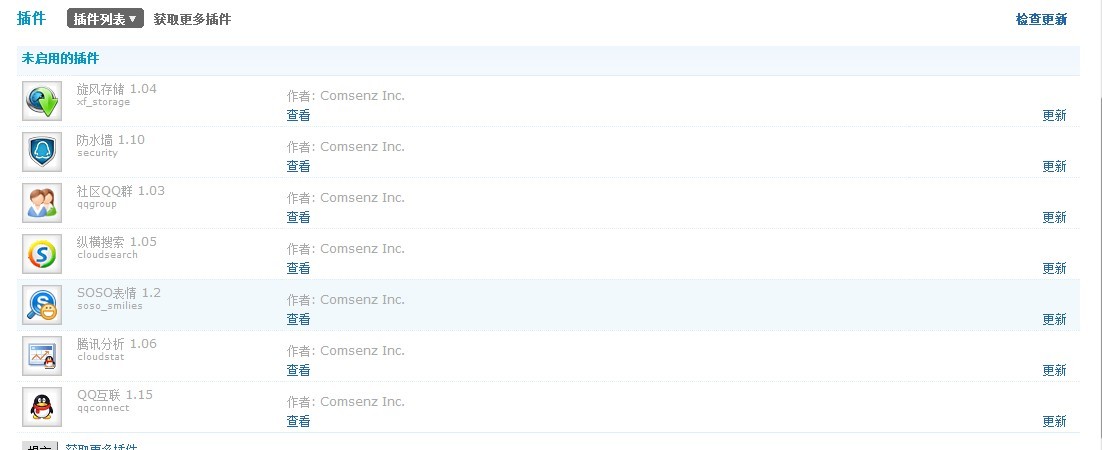
Task: Click the 插件 page title
Action: click(31, 18)
